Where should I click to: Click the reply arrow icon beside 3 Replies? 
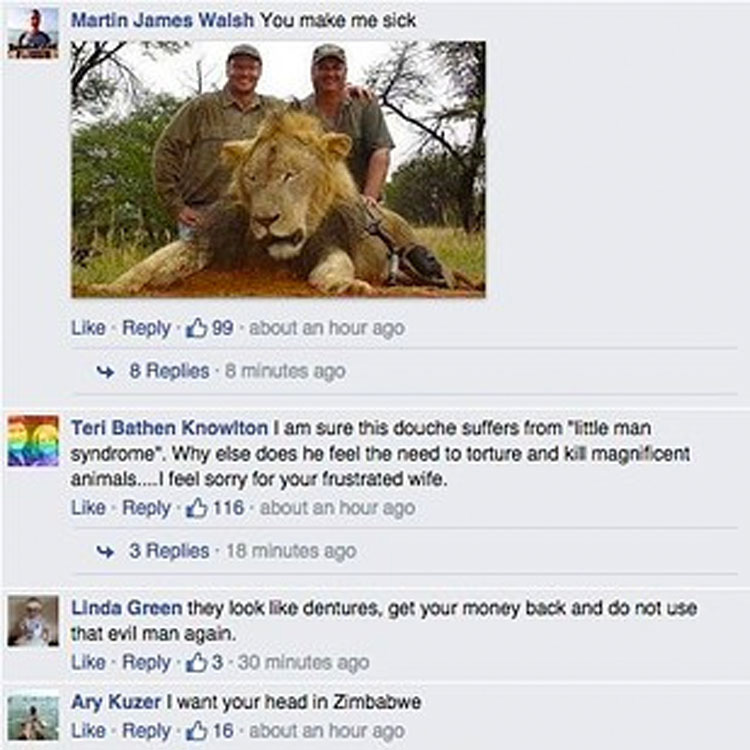pyautogui.click(x=105, y=552)
